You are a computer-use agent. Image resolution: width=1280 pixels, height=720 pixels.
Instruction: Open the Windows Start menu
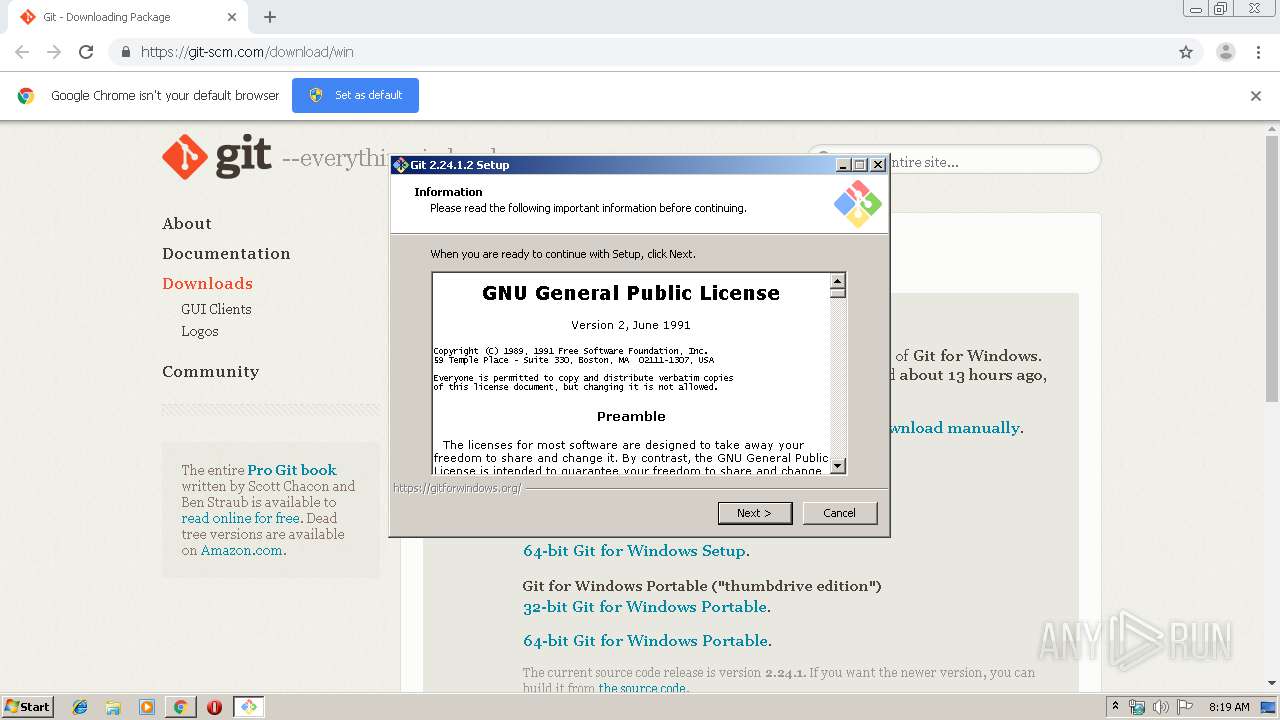pyautogui.click(x=27, y=706)
